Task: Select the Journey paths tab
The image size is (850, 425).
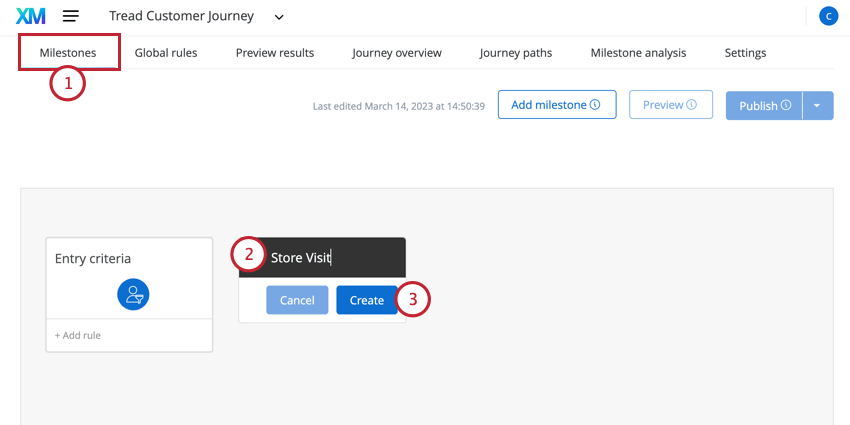Action: pos(515,53)
